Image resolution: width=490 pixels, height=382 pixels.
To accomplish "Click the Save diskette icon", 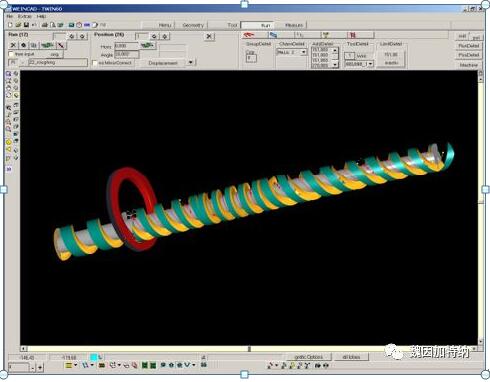I will [26, 25].
